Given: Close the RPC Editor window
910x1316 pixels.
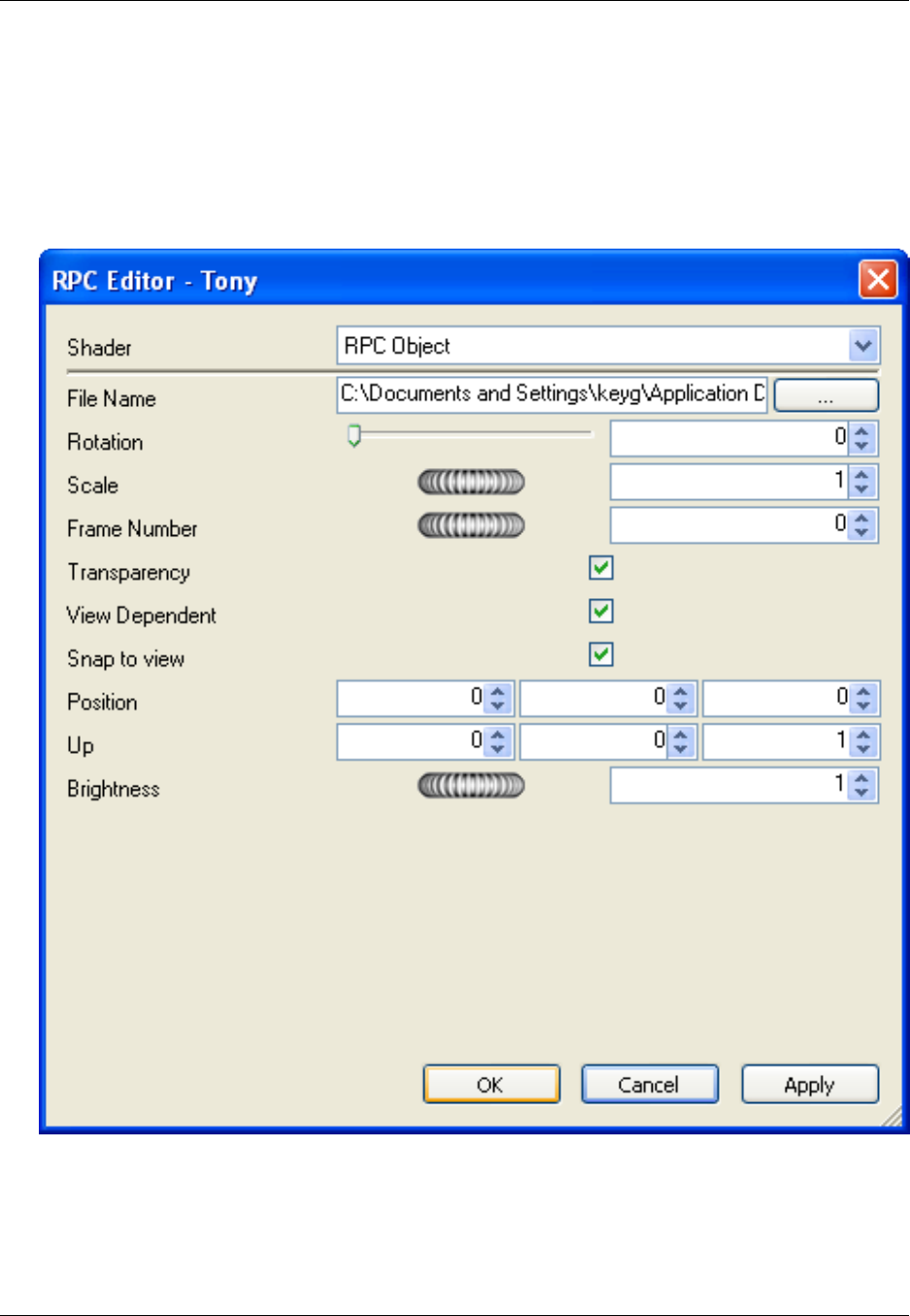Looking at the screenshot, I should [878, 280].
